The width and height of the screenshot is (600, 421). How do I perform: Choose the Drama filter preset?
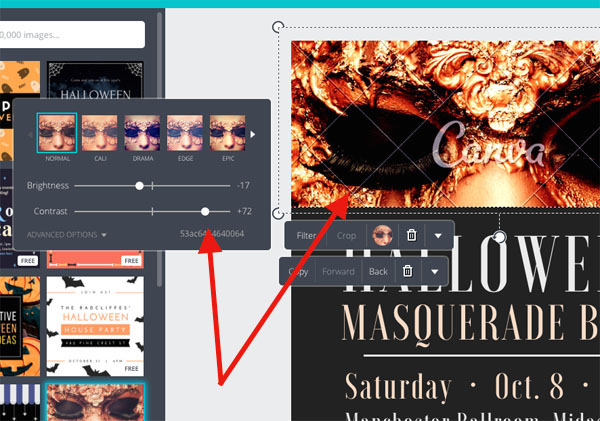[x=141, y=134]
